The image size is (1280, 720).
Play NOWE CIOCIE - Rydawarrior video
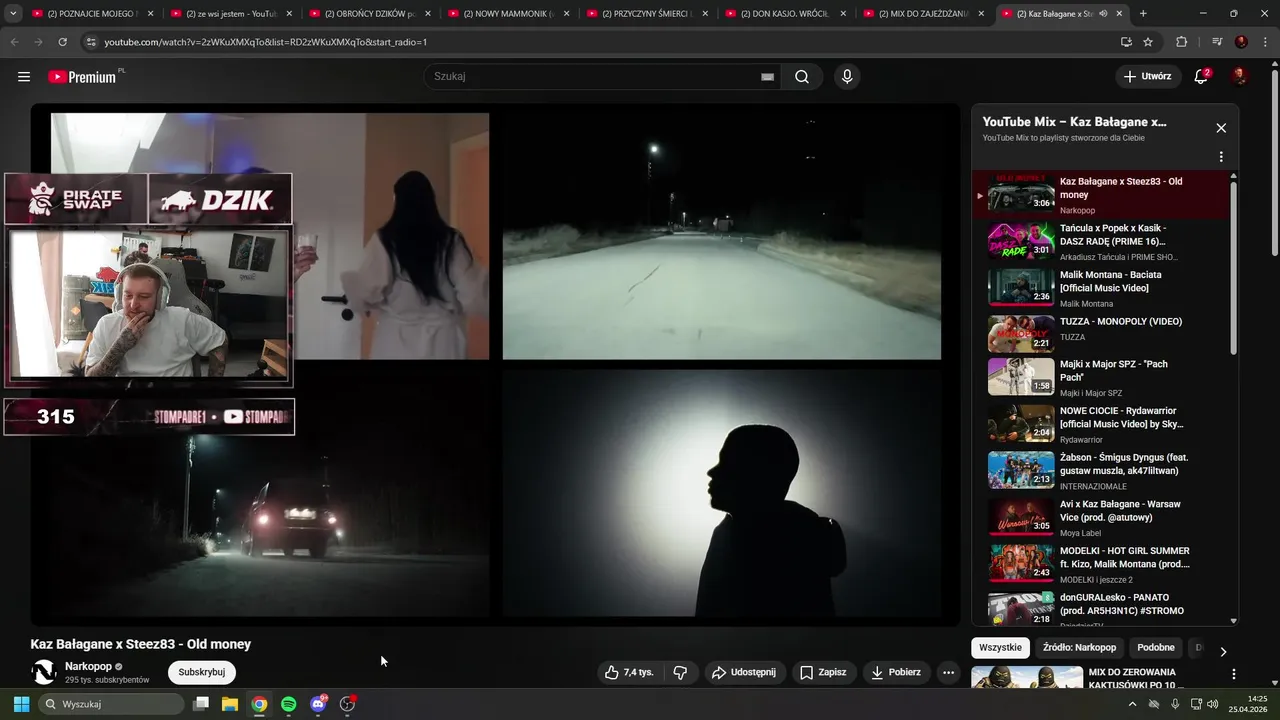(x=1098, y=424)
